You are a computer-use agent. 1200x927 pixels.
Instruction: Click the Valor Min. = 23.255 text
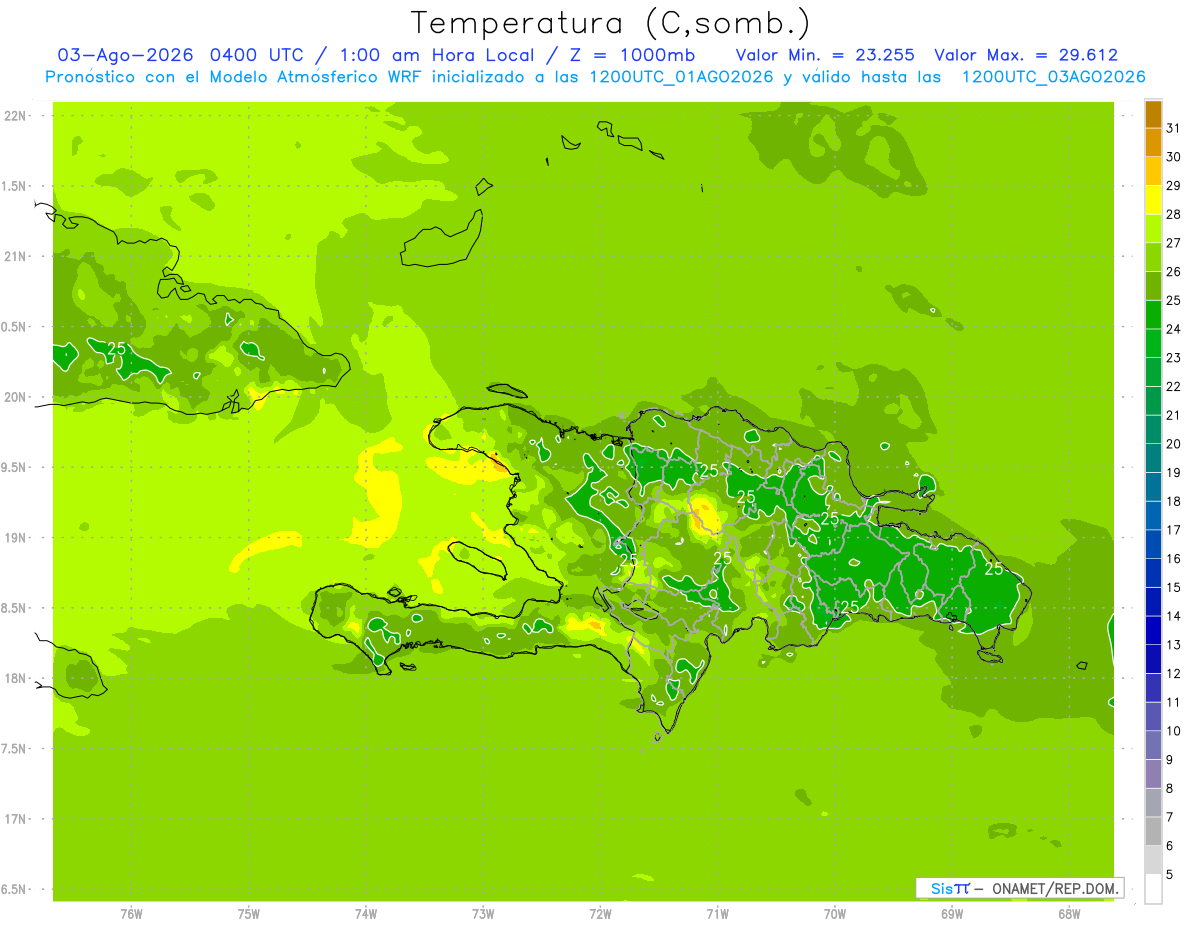click(x=825, y=55)
